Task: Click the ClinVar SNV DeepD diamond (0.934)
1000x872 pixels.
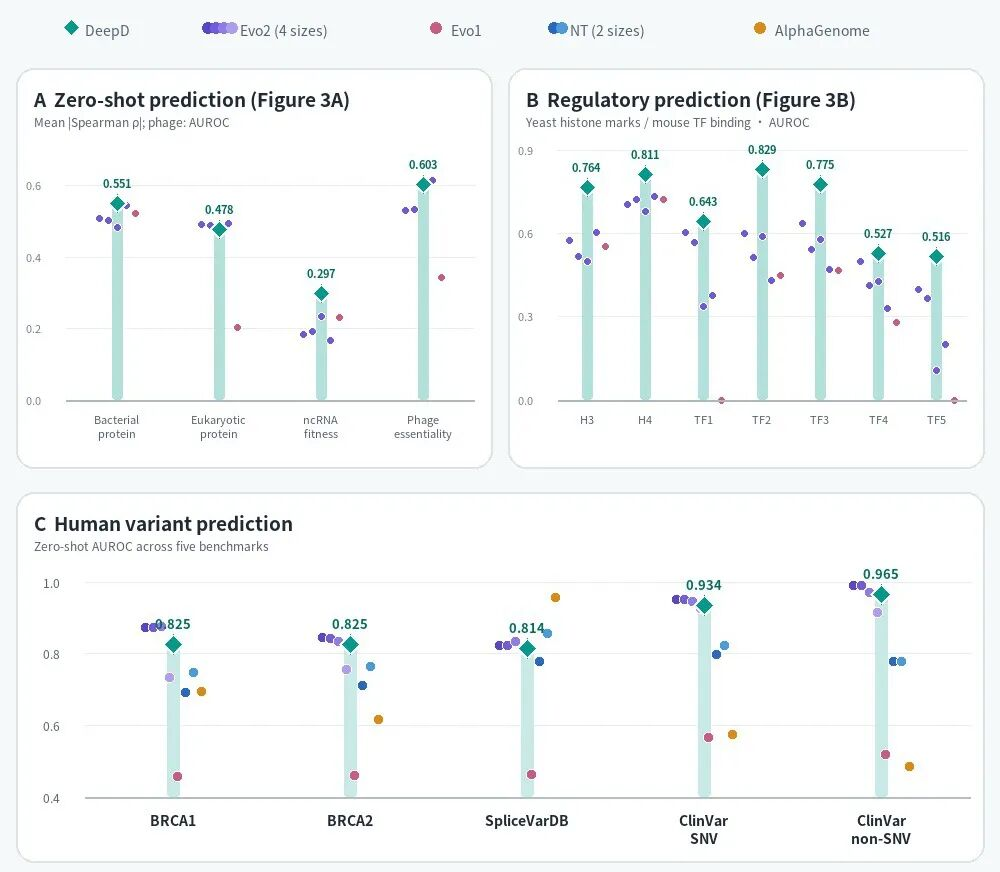Action: click(704, 605)
